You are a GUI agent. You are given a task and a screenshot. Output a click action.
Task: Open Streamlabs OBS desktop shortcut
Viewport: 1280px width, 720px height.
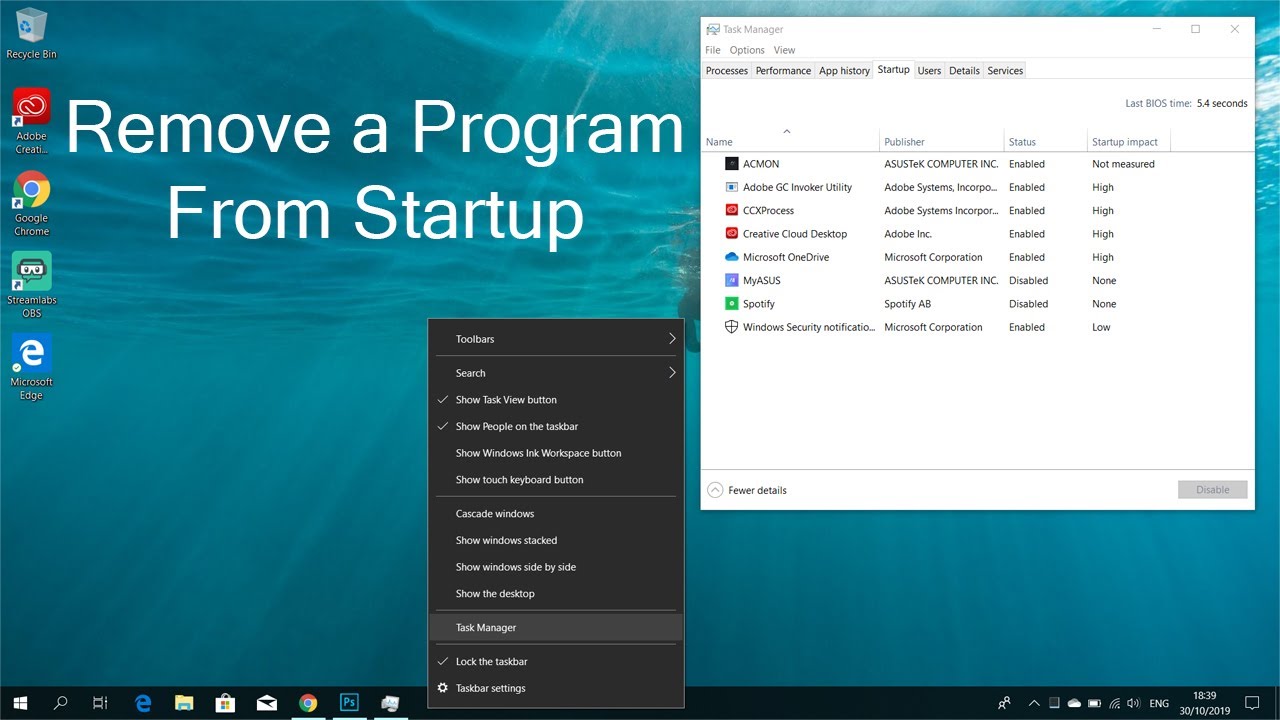(31, 285)
